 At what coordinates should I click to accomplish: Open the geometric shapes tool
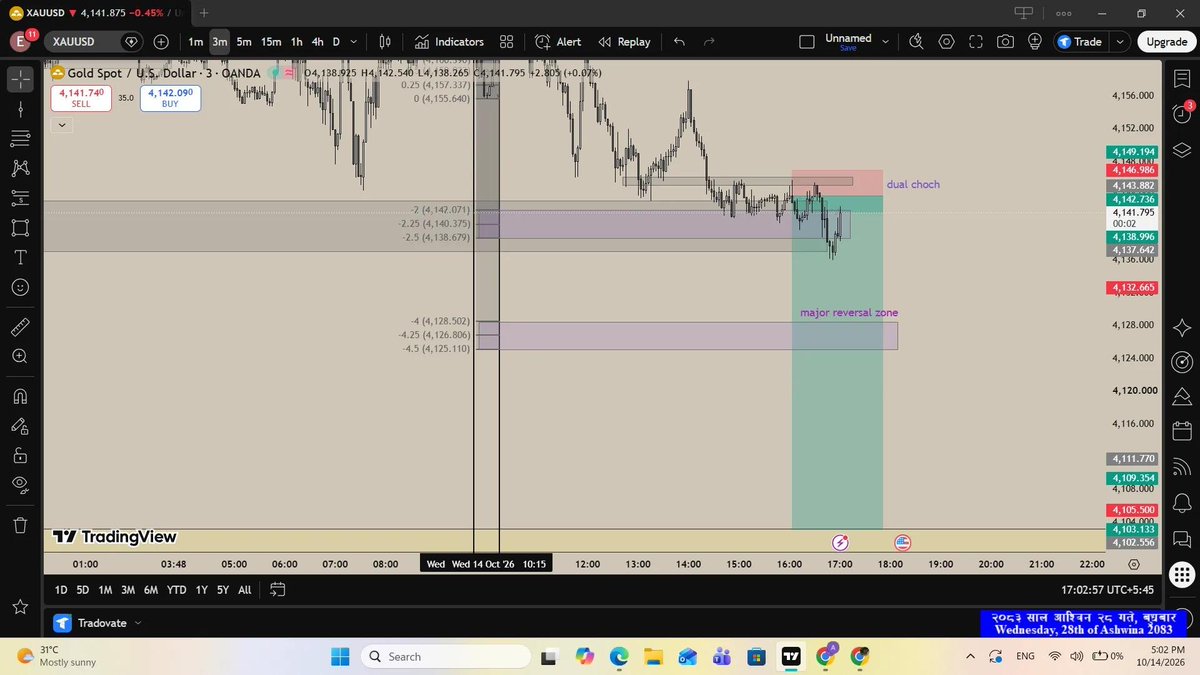point(21,227)
